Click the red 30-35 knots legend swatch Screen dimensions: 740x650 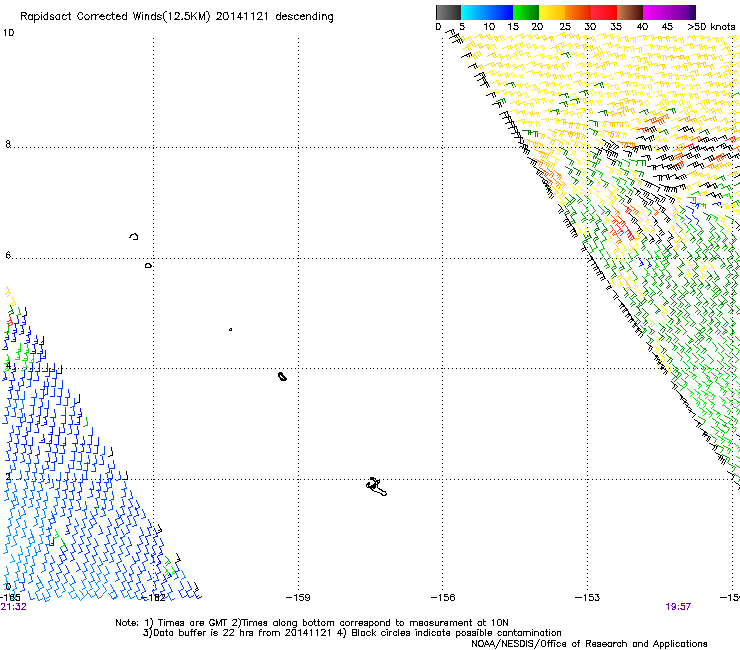pyautogui.click(x=604, y=12)
